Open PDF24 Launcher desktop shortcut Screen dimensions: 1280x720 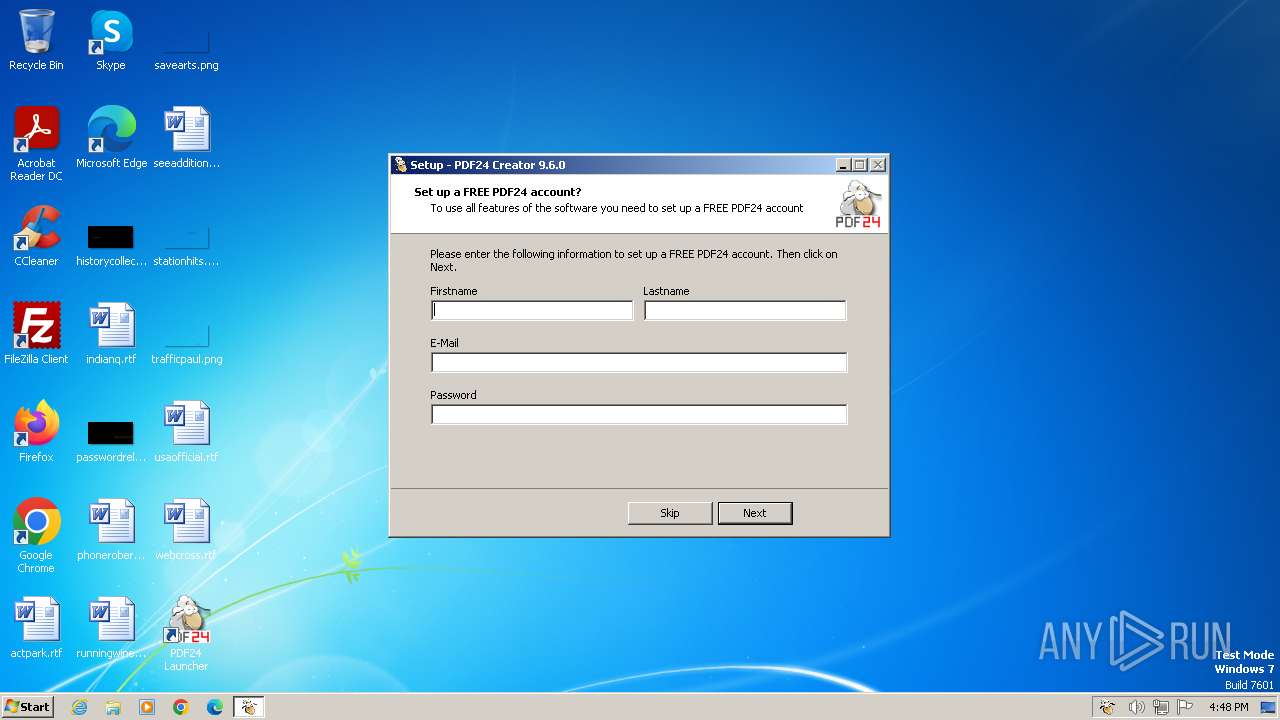[186, 633]
